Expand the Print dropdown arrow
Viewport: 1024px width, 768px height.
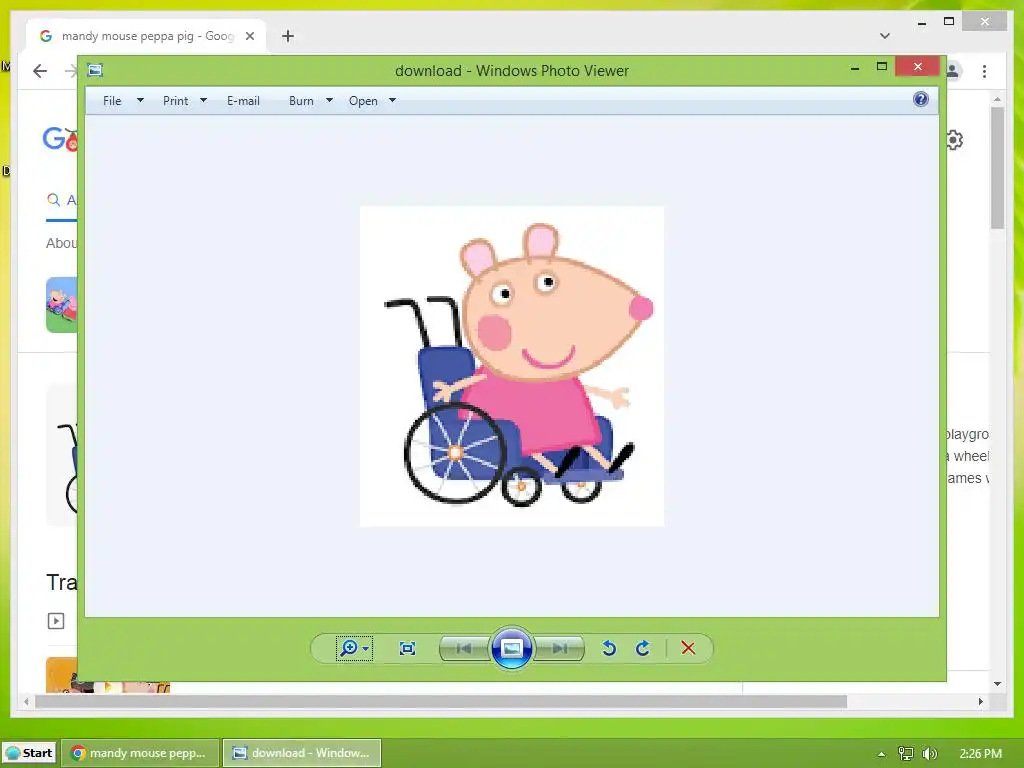coord(203,101)
